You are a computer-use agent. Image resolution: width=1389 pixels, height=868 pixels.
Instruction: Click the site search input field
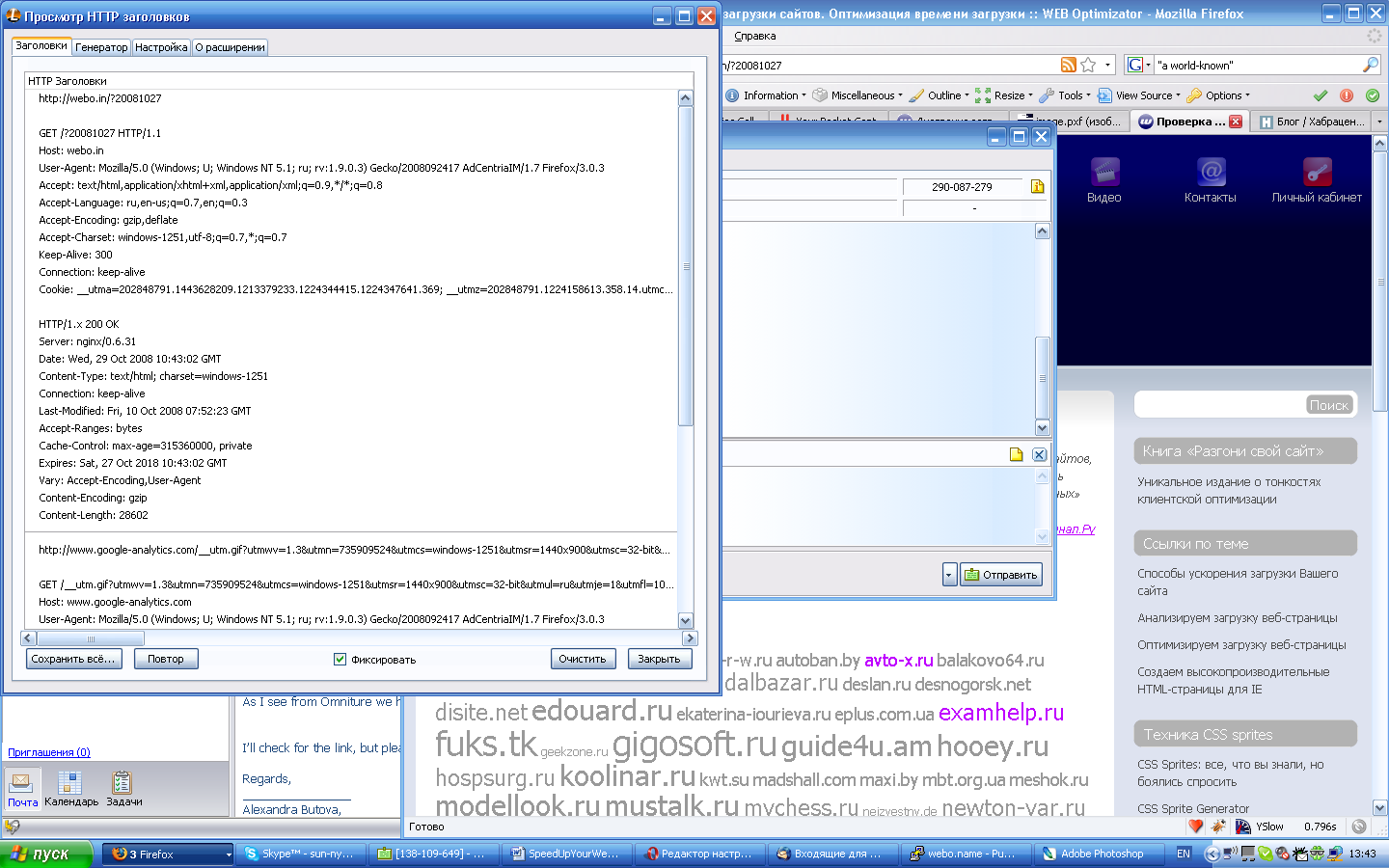(1219, 405)
